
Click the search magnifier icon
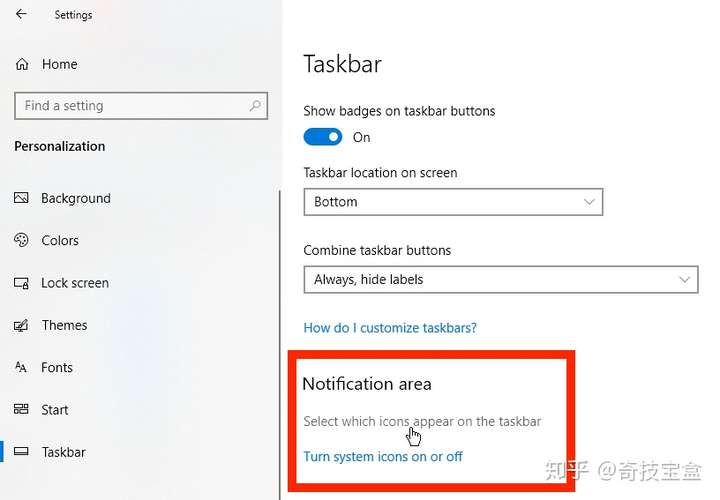[255, 106]
